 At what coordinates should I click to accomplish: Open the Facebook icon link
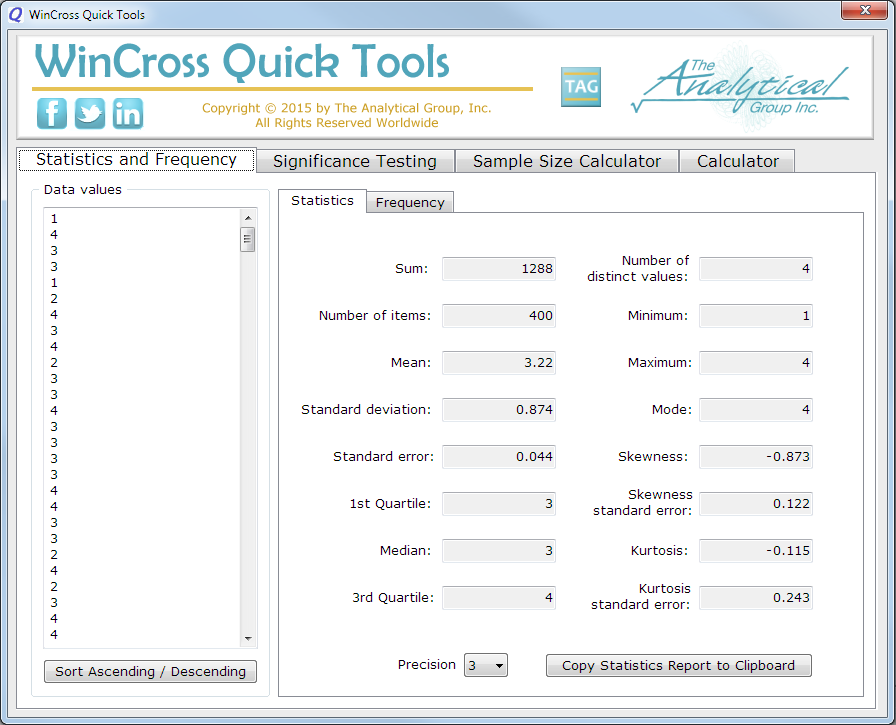click(51, 113)
